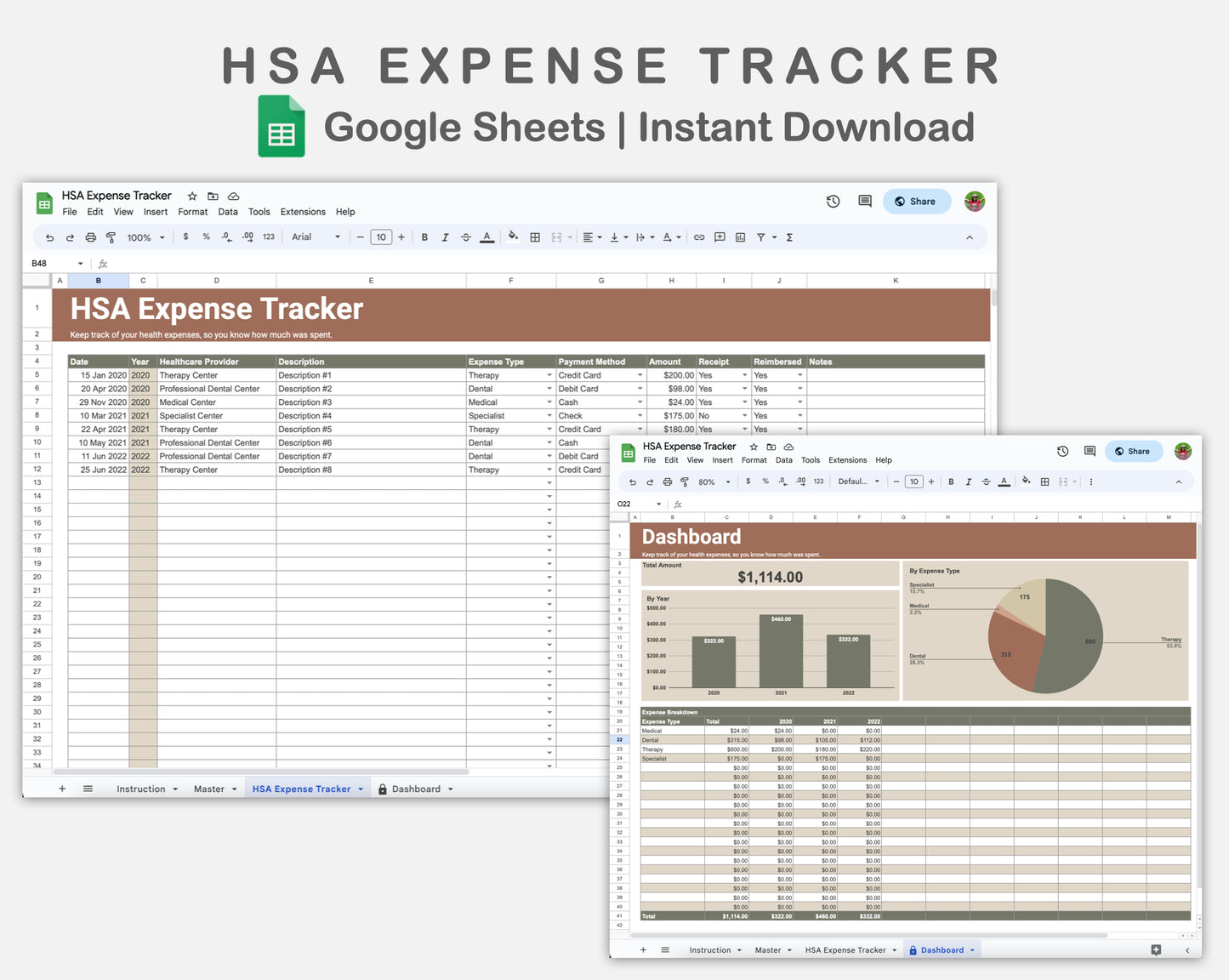Open the Insert comment icon
This screenshot has height=980, width=1229.
click(719, 237)
